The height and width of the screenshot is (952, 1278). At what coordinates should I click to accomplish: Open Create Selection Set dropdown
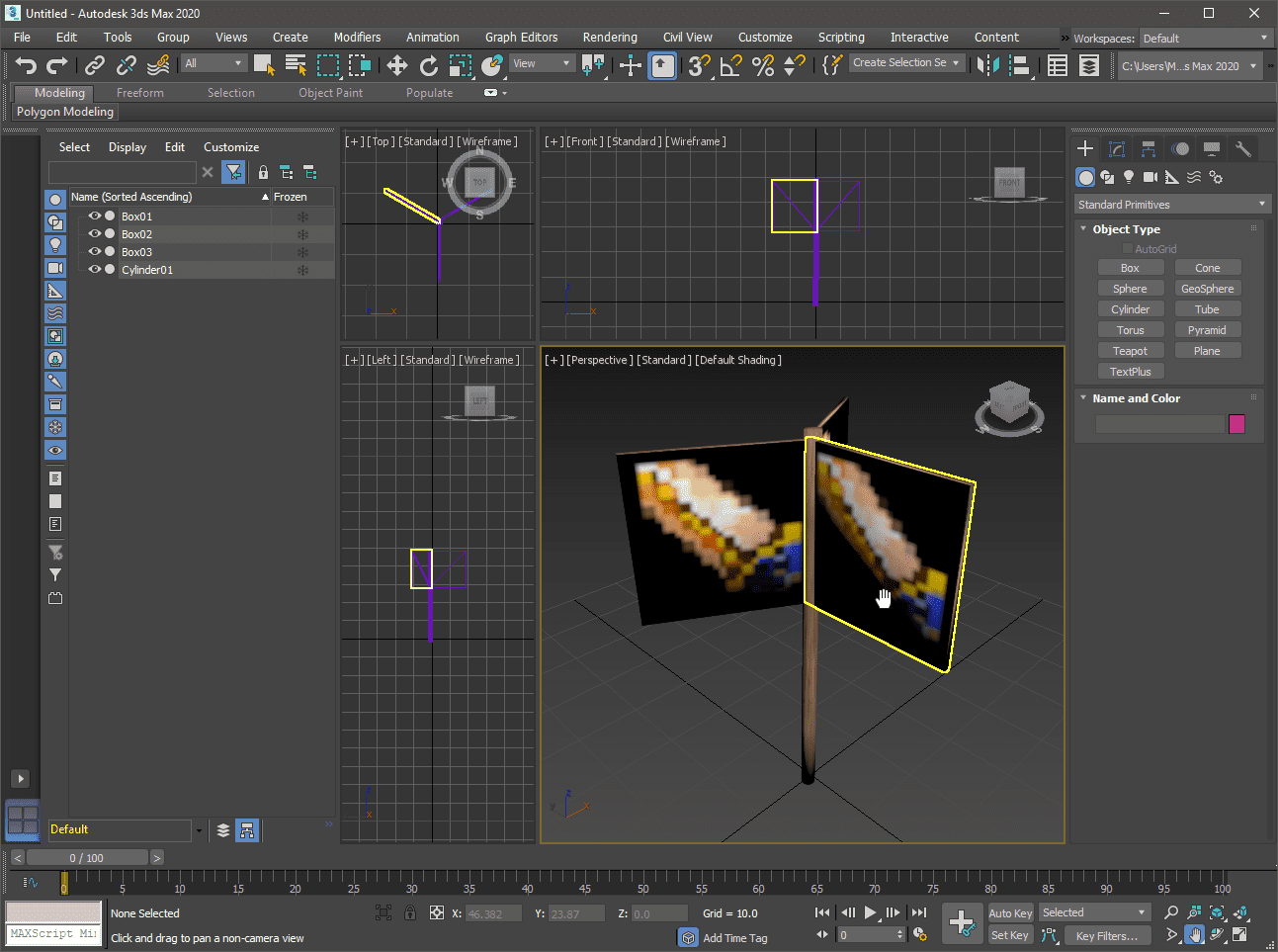click(x=905, y=62)
